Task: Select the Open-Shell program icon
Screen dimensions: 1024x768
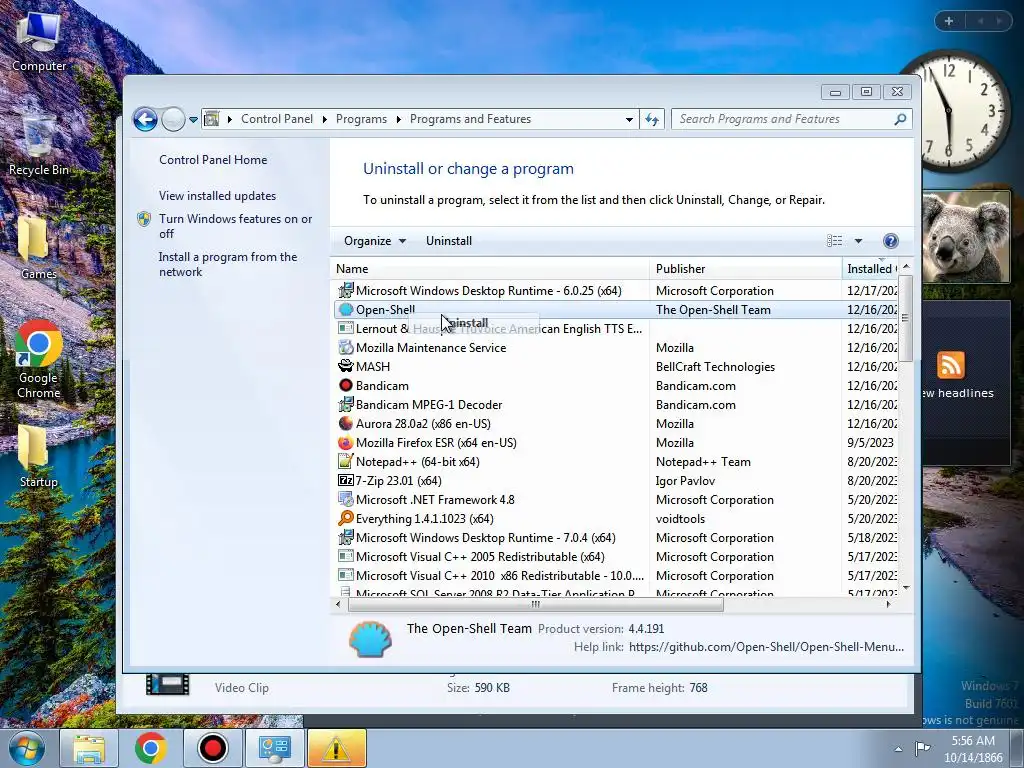Action: [x=345, y=310]
